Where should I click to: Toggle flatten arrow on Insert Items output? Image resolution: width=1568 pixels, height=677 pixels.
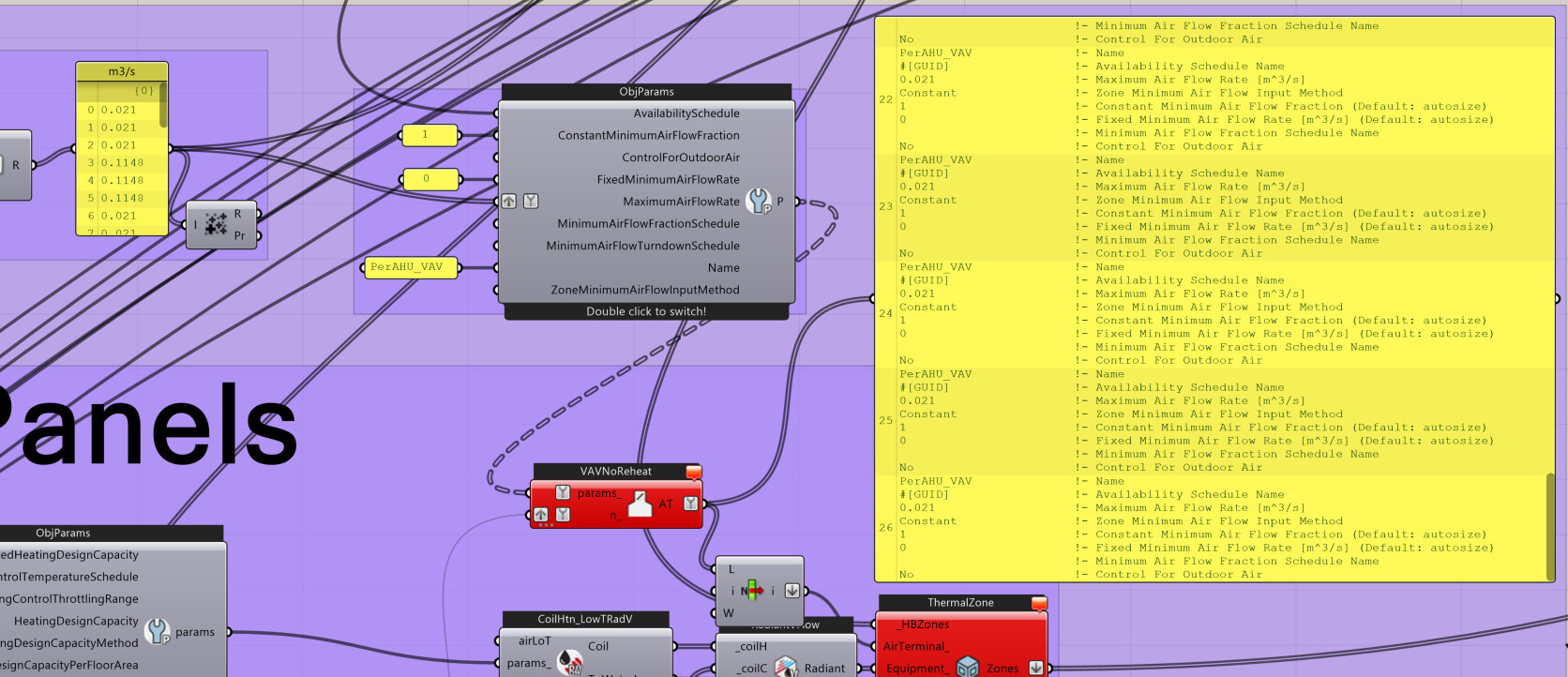[x=792, y=591]
